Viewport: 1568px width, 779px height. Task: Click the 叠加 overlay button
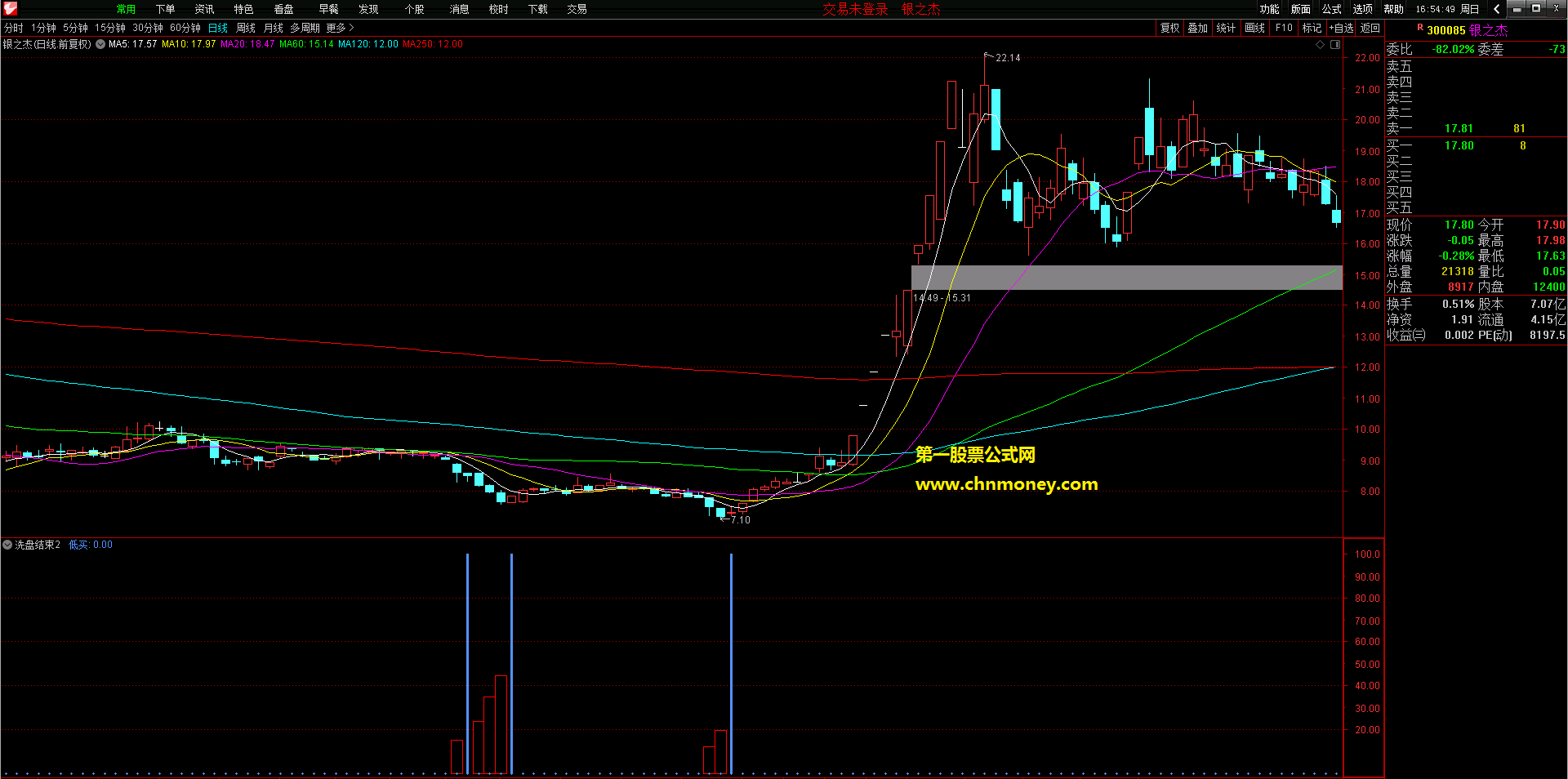click(1197, 28)
